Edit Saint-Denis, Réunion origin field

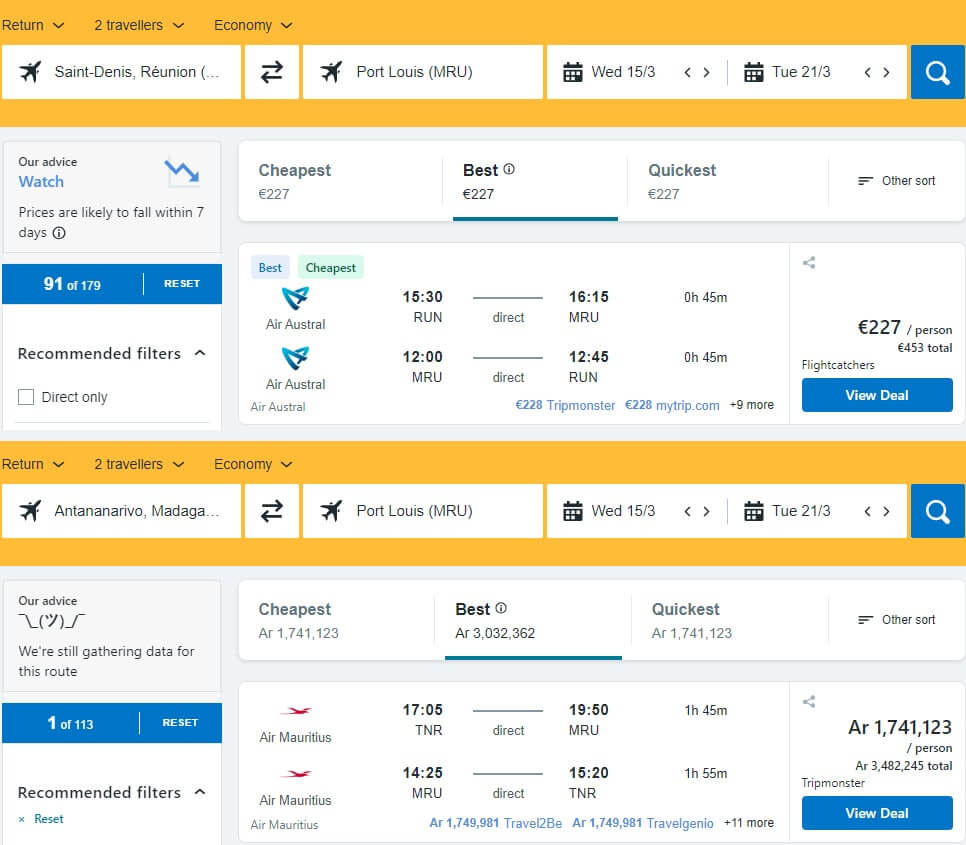[121, 72]
